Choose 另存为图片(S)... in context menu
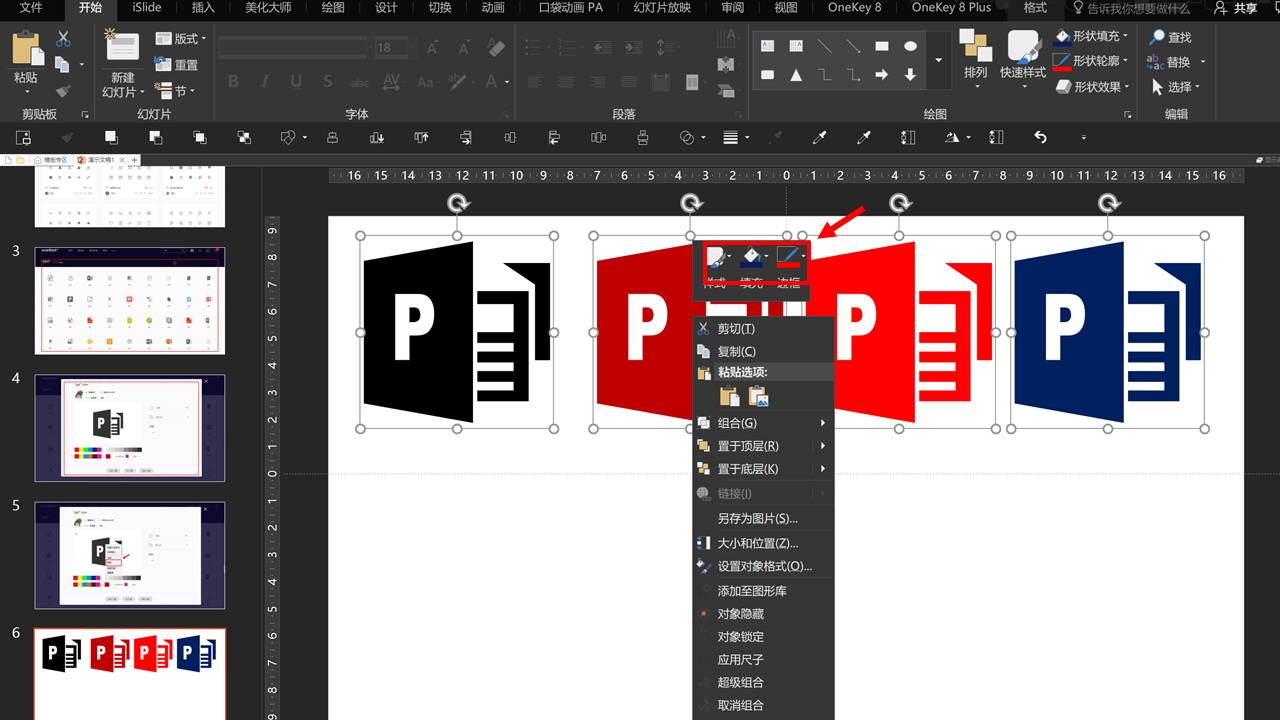This screenshot has width=1280, height=720. tap(763, 518)
